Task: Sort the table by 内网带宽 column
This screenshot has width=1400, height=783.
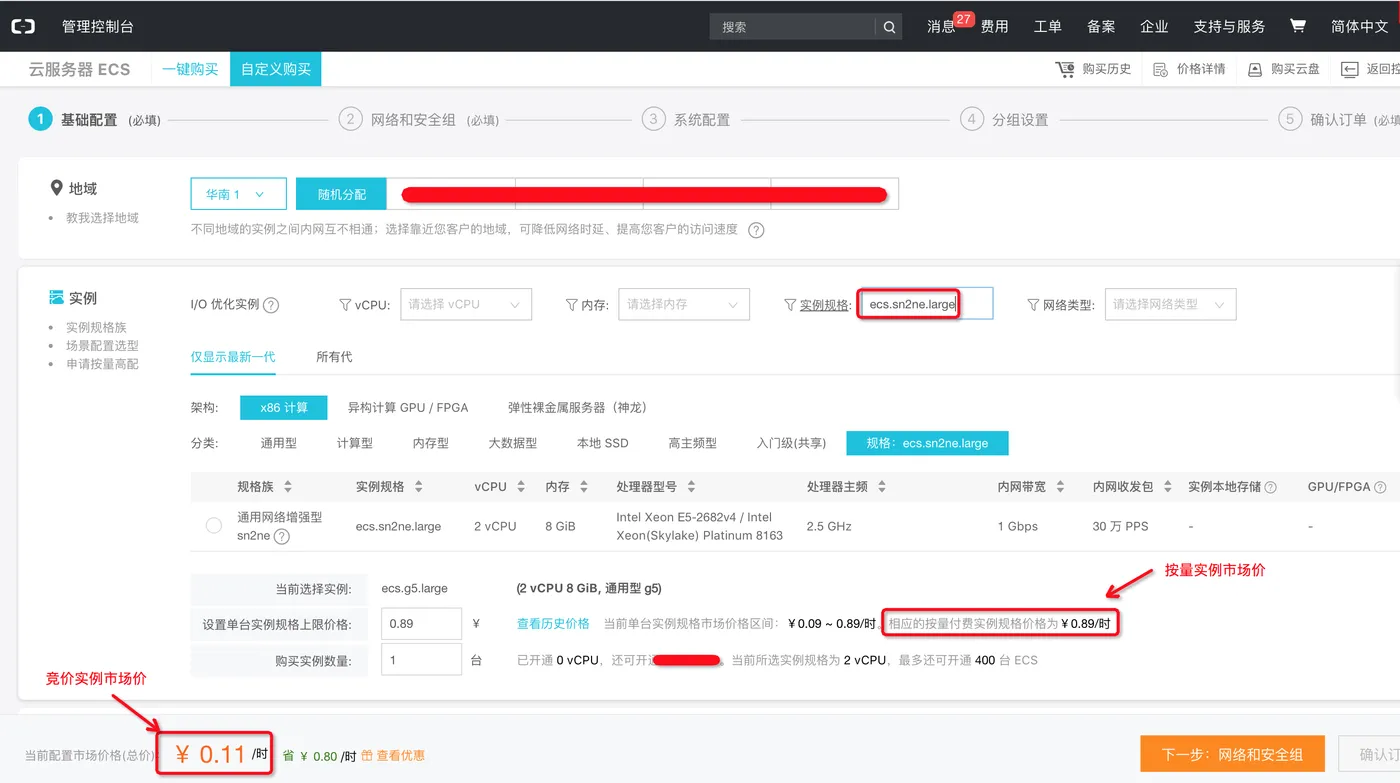Action: [1060, 487]
